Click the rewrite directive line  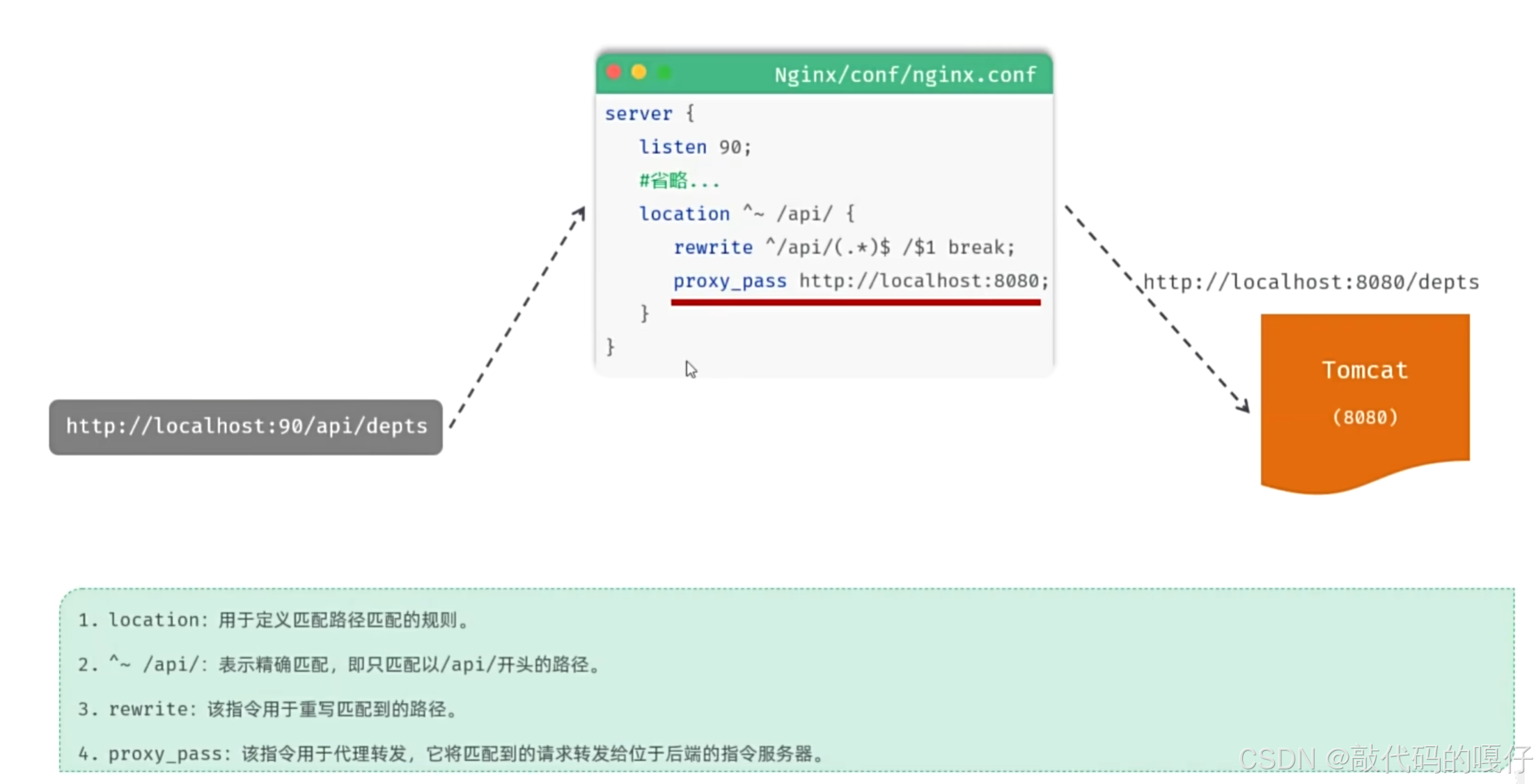pos(844,247)
